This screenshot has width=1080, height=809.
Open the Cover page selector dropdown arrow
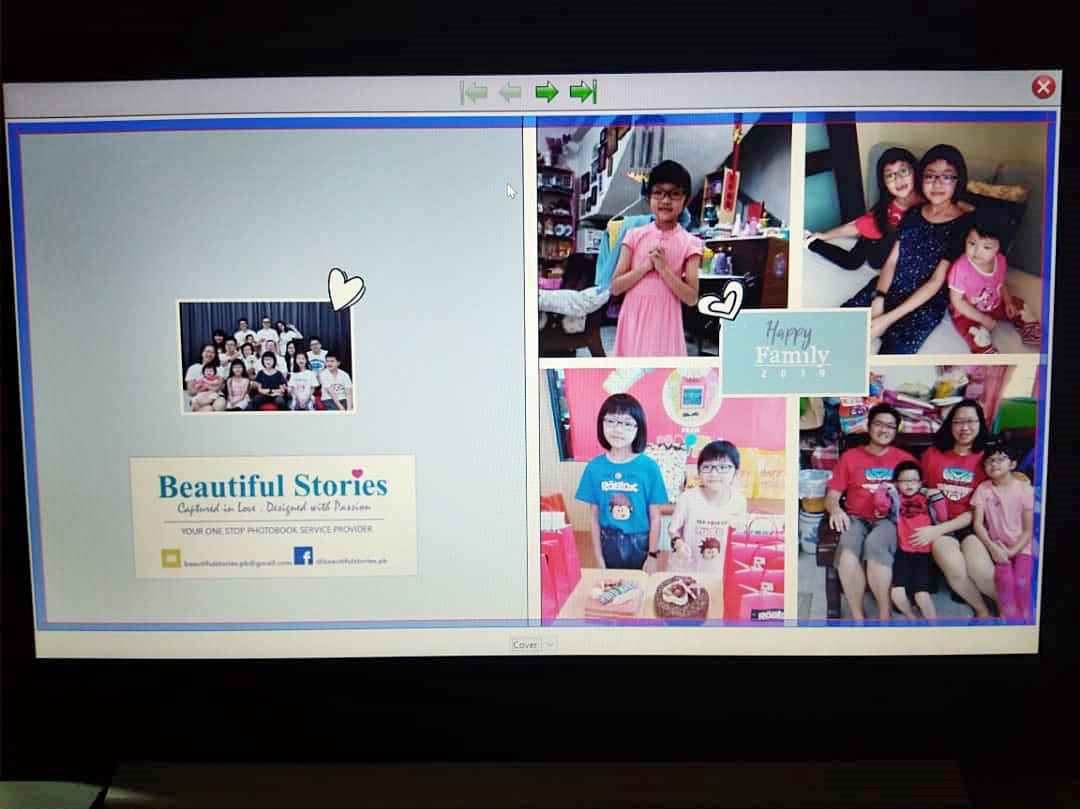pos(549,645)
